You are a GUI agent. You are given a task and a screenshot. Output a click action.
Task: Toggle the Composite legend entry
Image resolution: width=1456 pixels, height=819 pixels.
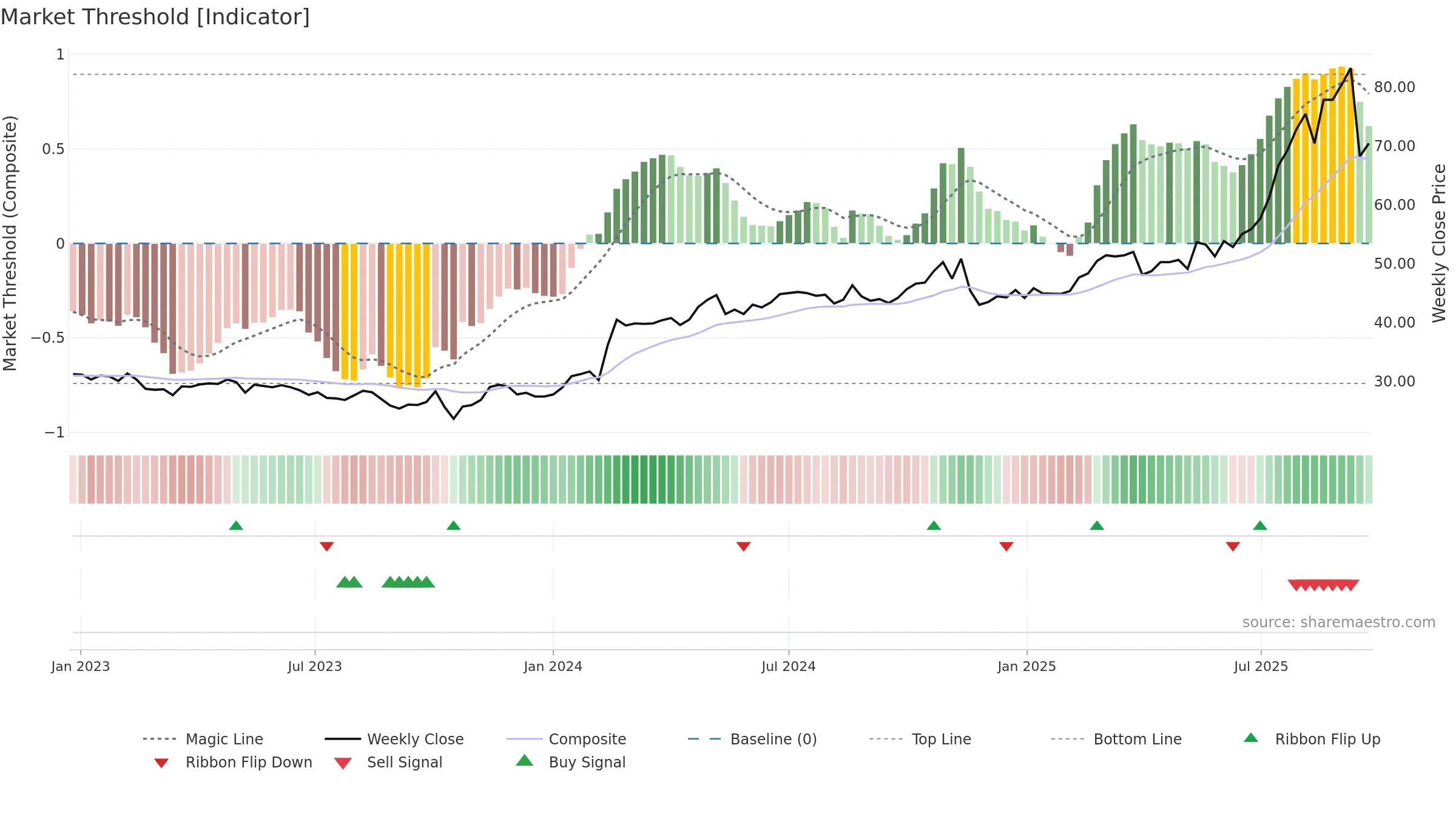pos(566,739)
